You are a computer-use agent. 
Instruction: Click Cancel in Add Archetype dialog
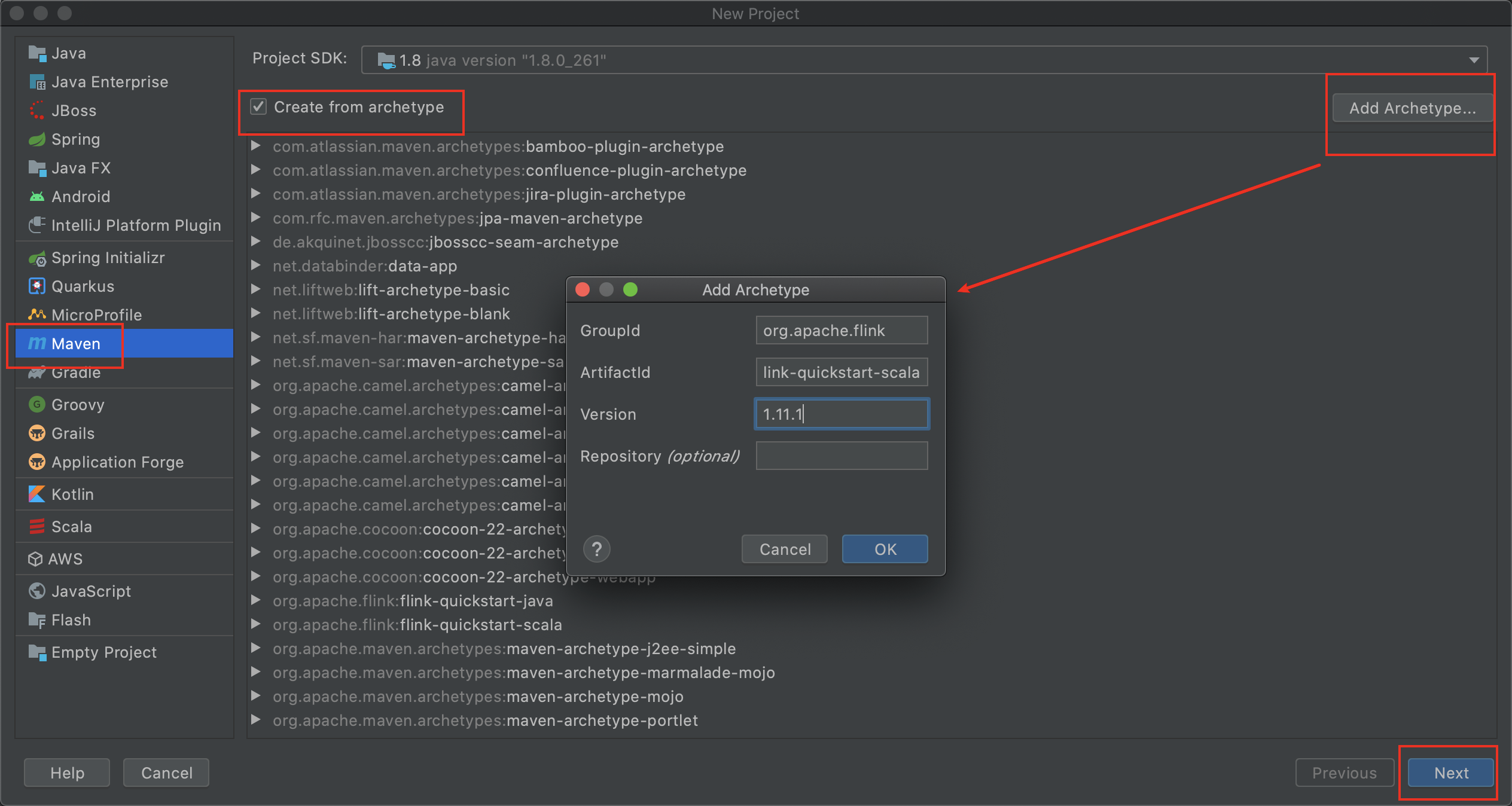pyautogui.click(x=785, y=549)
